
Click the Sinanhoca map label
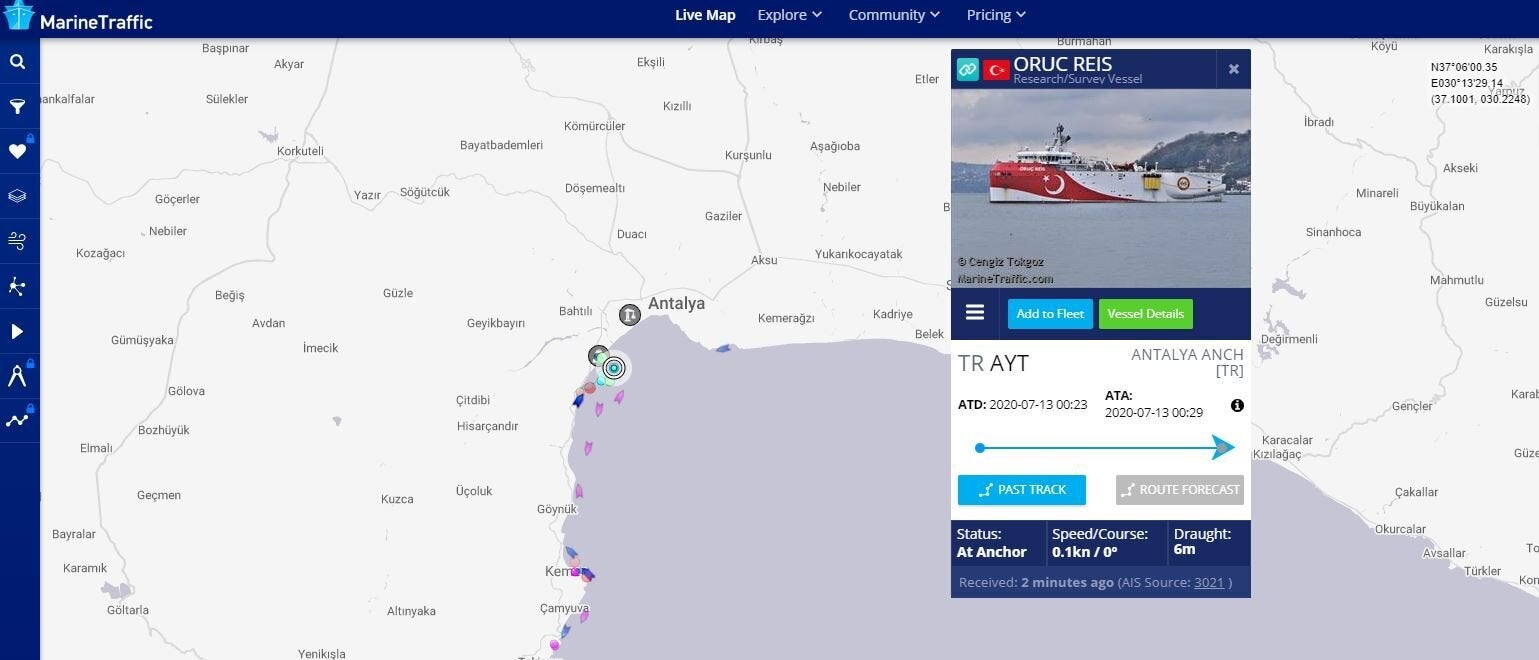1333,232
